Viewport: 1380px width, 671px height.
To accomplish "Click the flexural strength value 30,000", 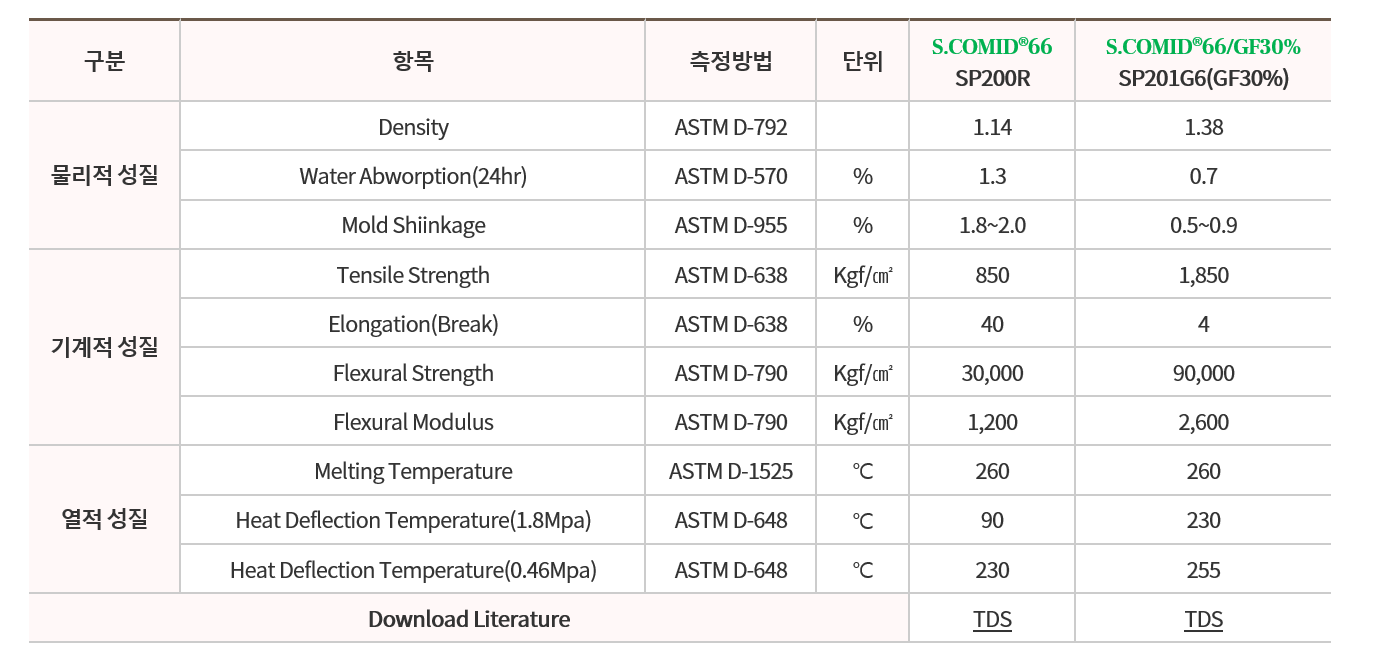I will (992, 373).
